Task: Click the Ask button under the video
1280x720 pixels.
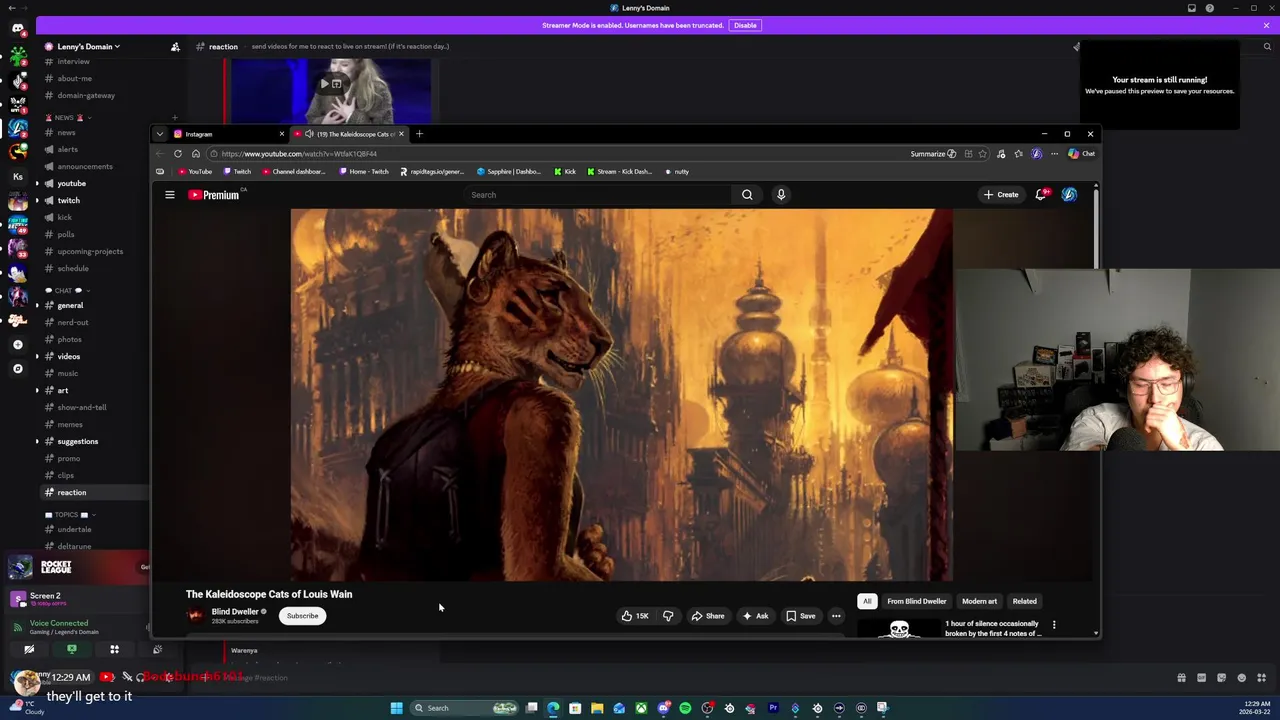Action: coord(755,616)
